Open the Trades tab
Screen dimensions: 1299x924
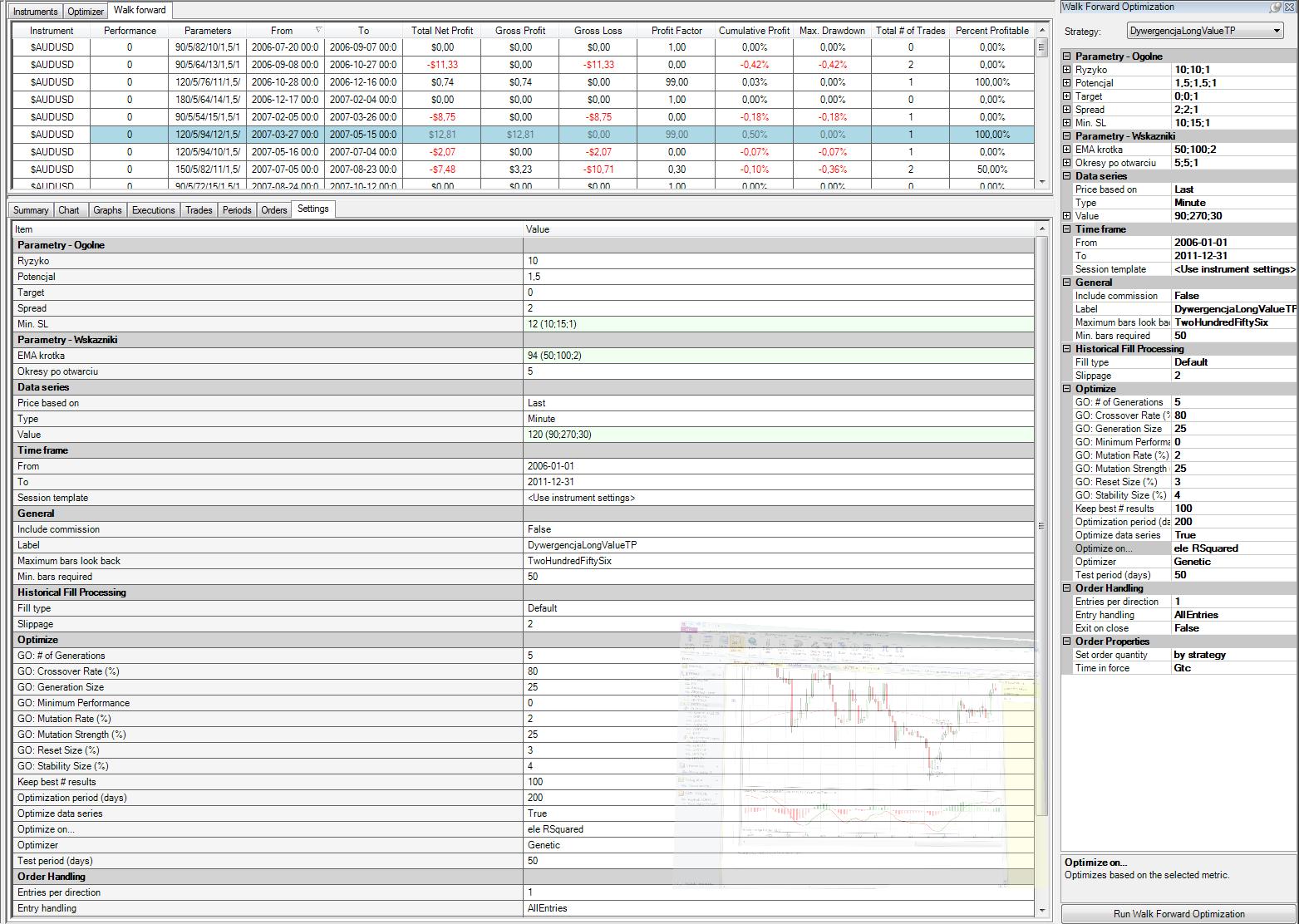[199, 210]
